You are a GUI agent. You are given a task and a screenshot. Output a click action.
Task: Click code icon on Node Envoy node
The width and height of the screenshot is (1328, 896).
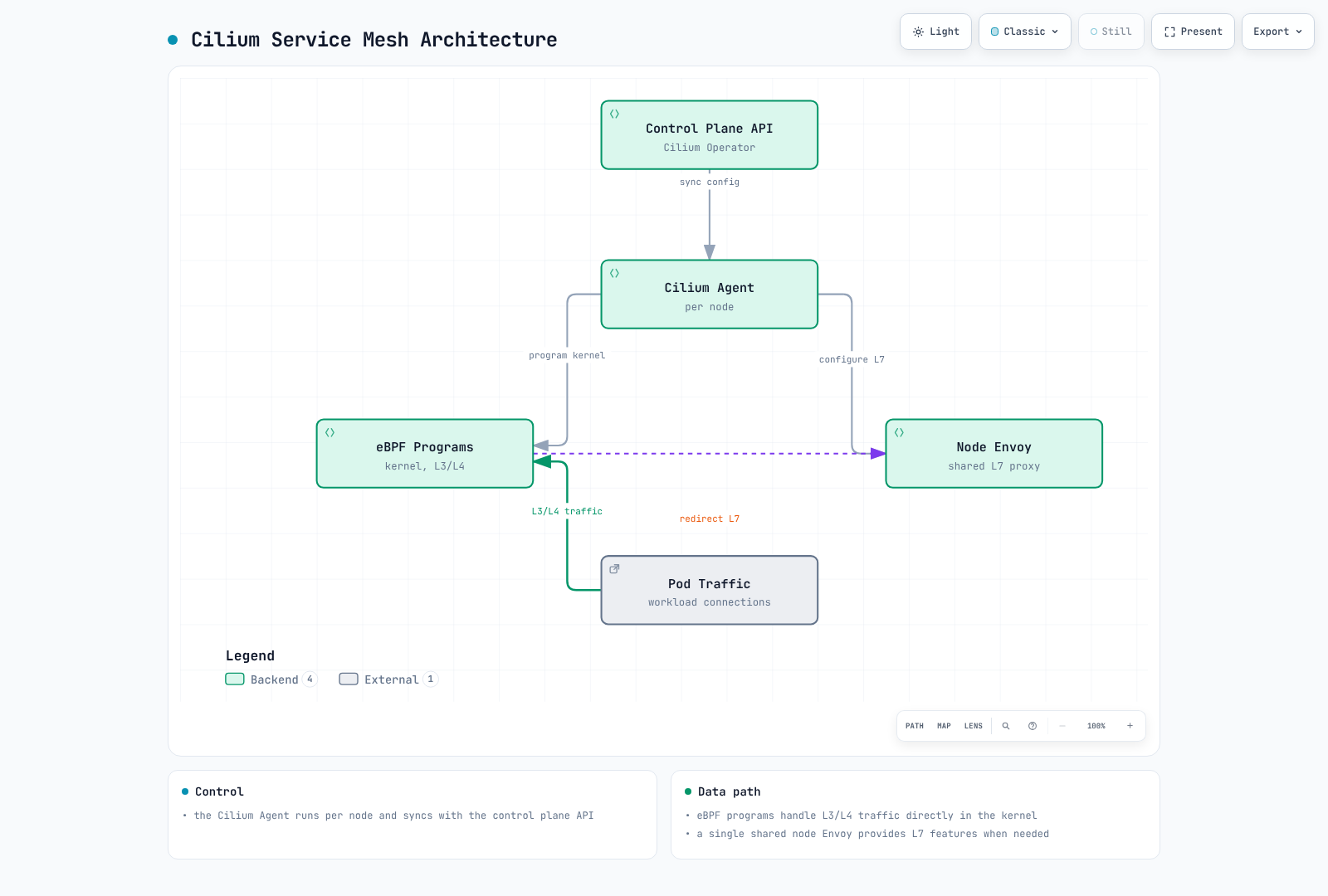900,433
